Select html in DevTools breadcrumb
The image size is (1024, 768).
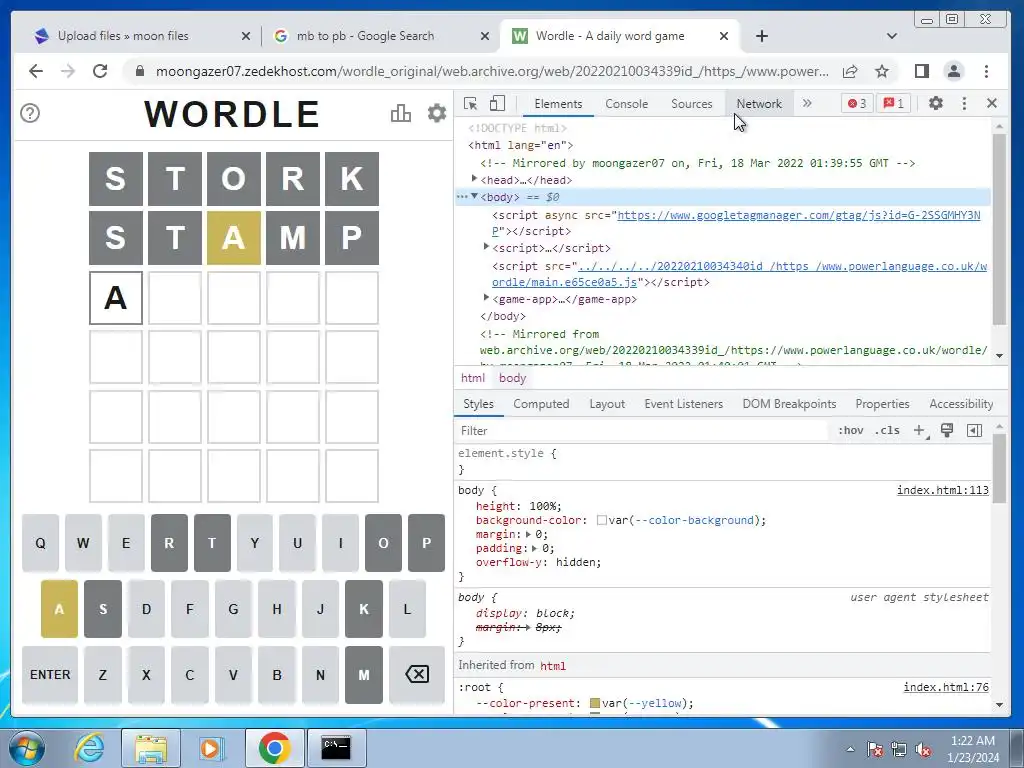(x=473, y=378)
